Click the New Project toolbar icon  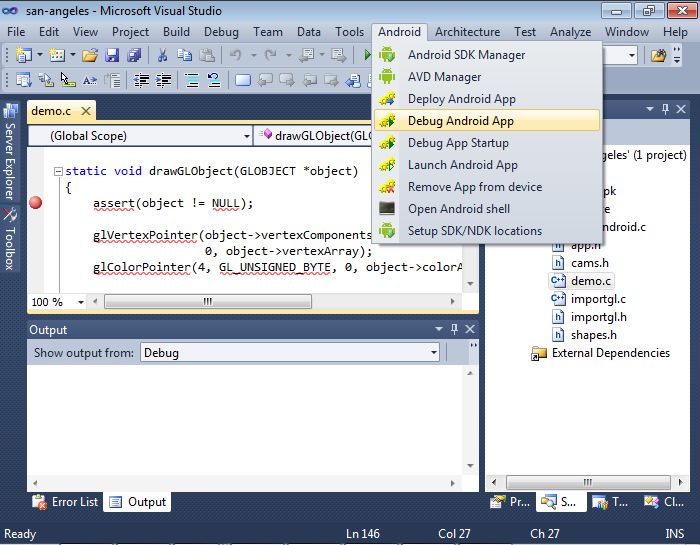point(23,55)
